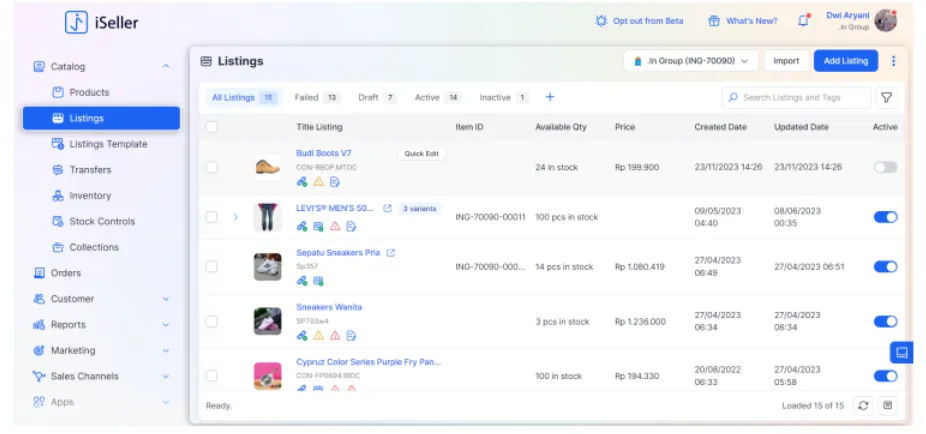Switch to the Failed listings tab
Screen dimensions: 926x434
pos(317,97)
